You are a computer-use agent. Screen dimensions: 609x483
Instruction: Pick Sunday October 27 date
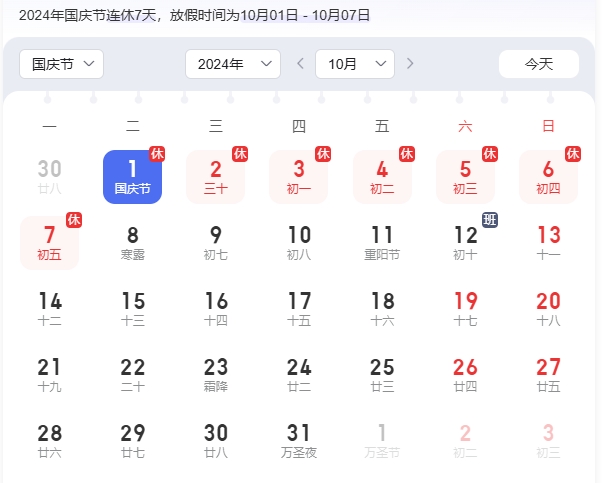[548, 375]
